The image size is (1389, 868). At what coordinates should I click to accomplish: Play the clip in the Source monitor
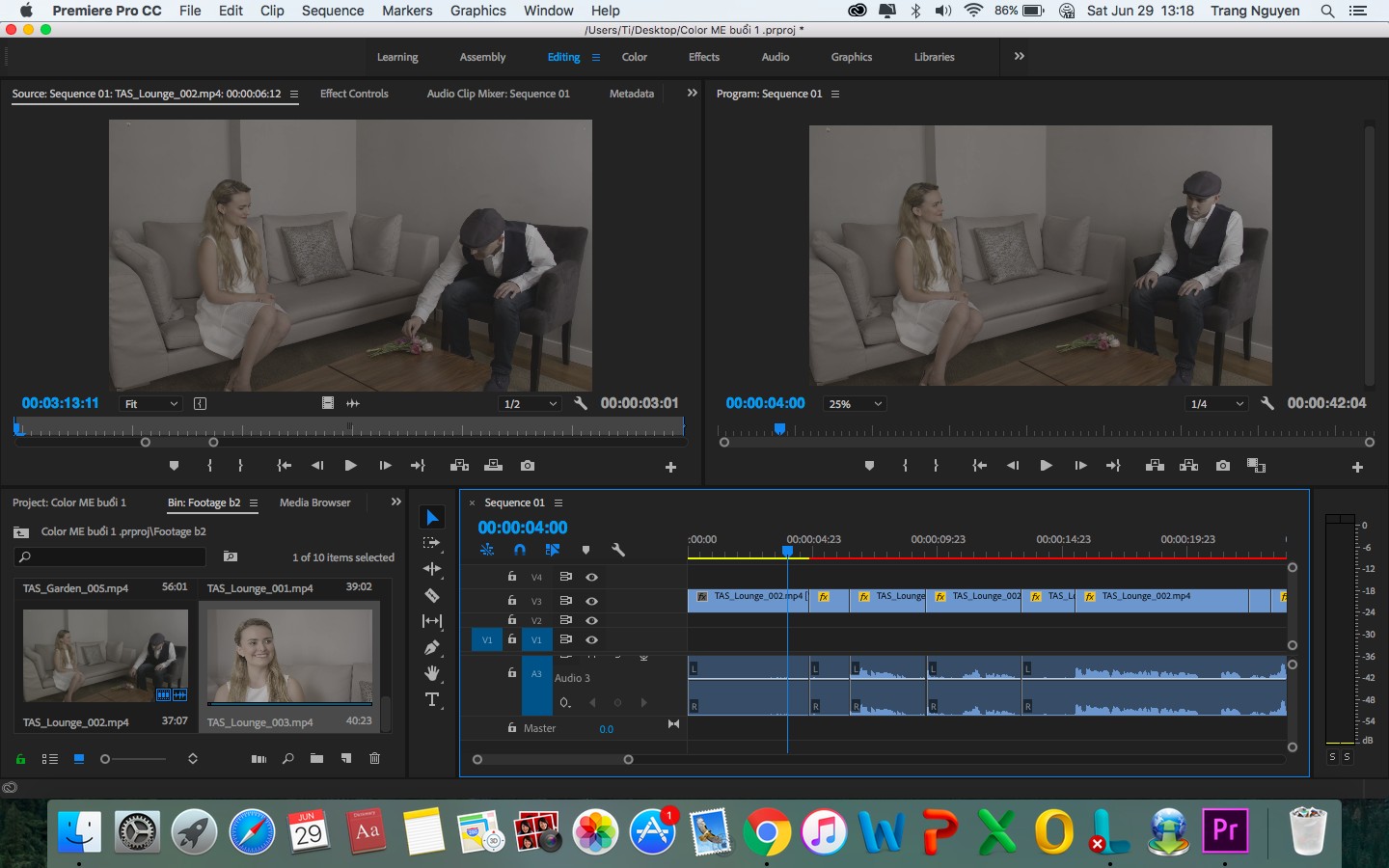(350, 466)
